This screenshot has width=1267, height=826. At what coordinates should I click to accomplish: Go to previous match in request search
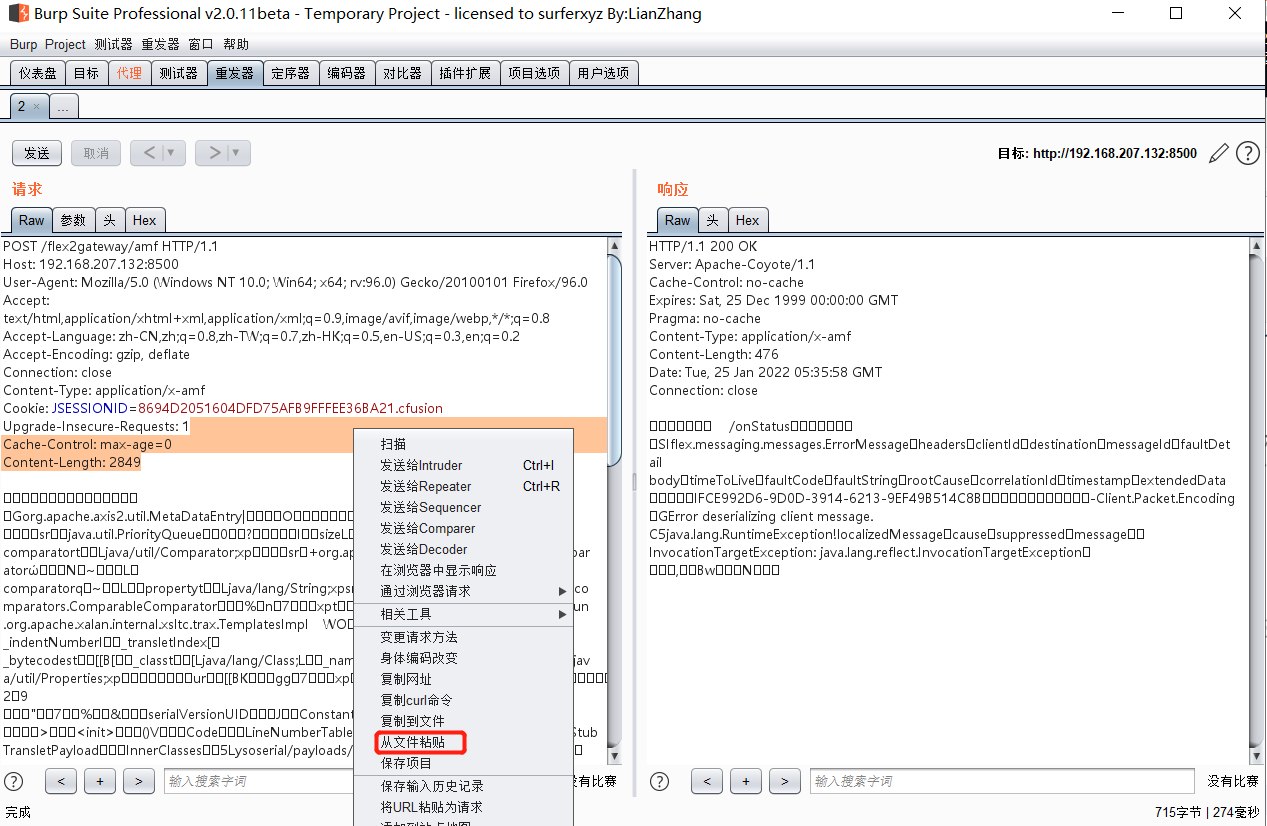click(x=61, y=781)
